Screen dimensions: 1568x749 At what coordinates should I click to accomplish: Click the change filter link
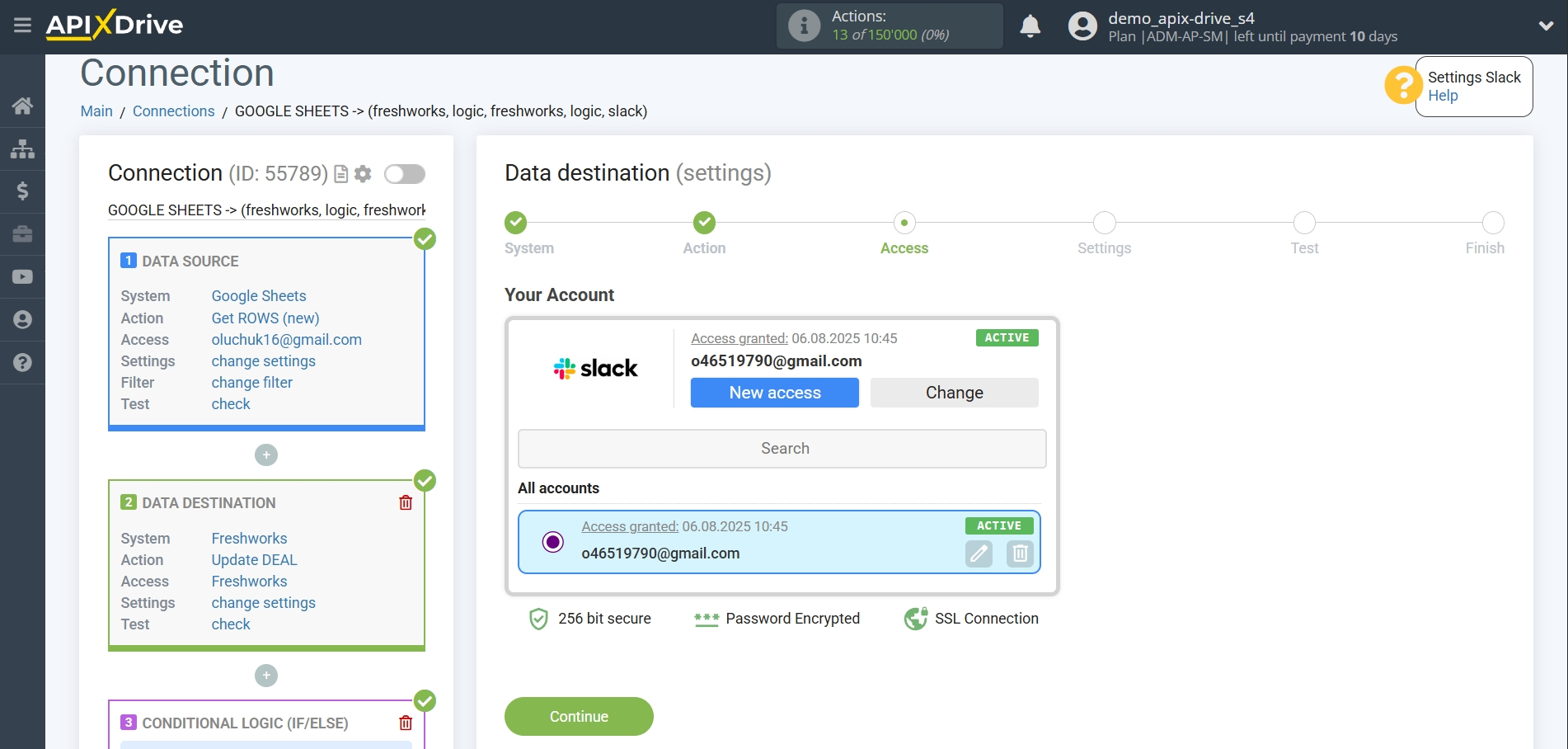[252, 383]
